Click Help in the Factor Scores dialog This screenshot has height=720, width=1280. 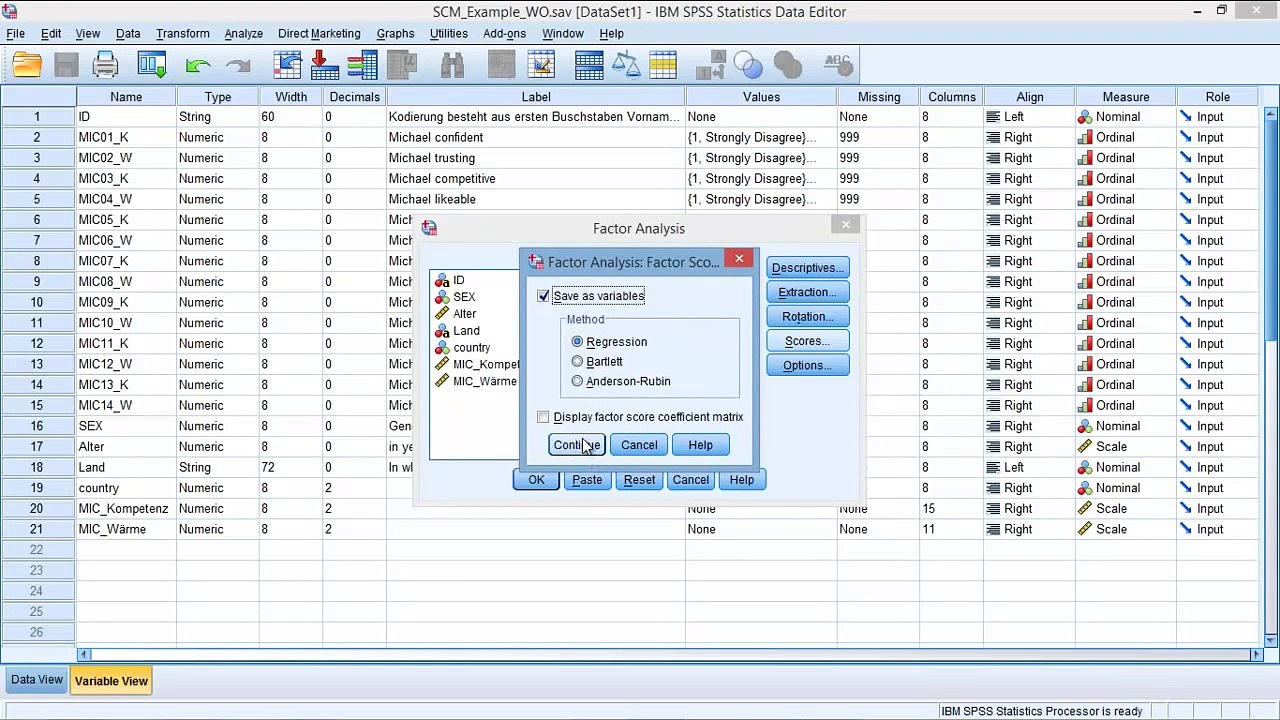tap(700, 445)
